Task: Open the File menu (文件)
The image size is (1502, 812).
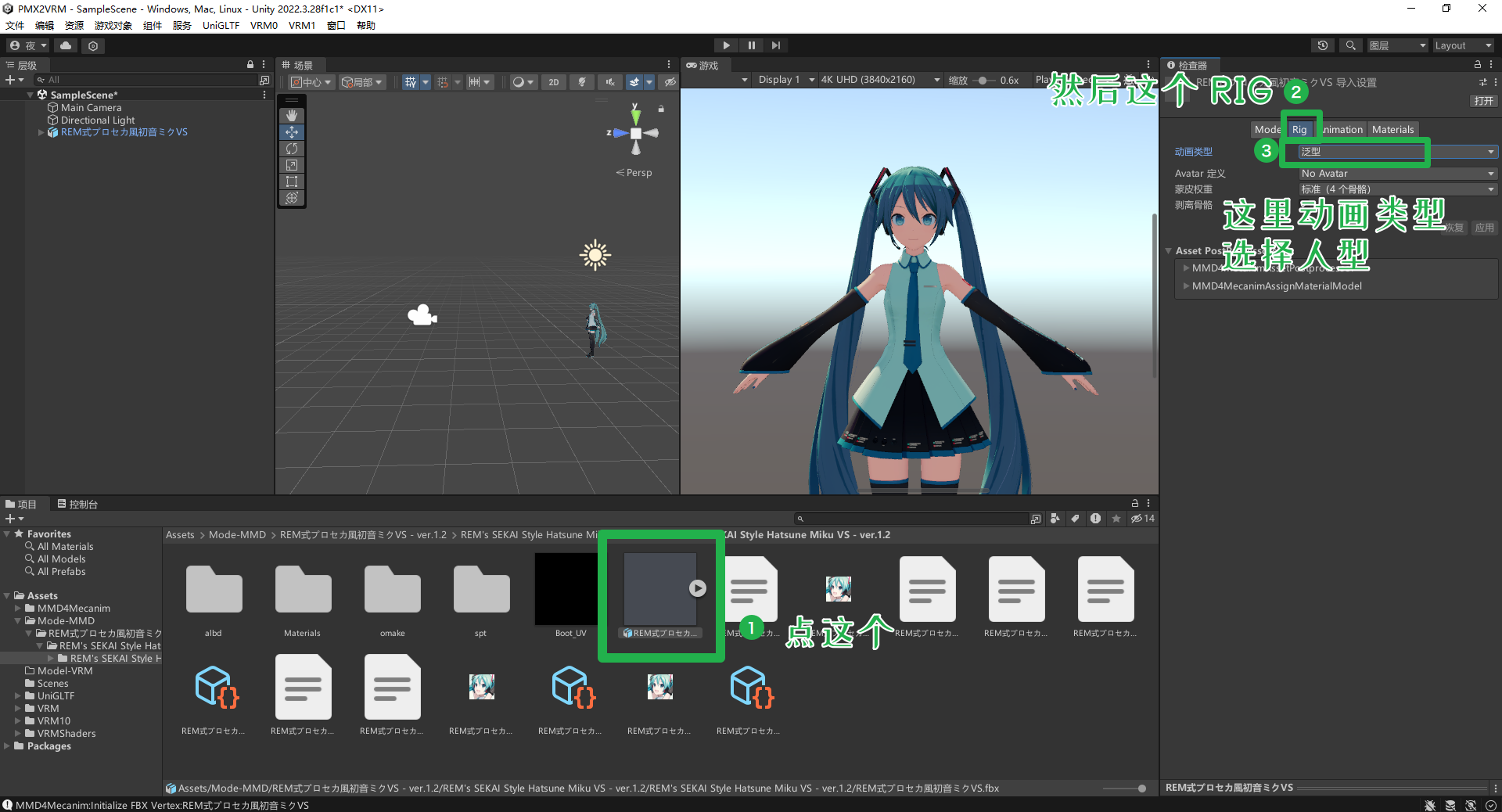Action: tap(15, 25)
